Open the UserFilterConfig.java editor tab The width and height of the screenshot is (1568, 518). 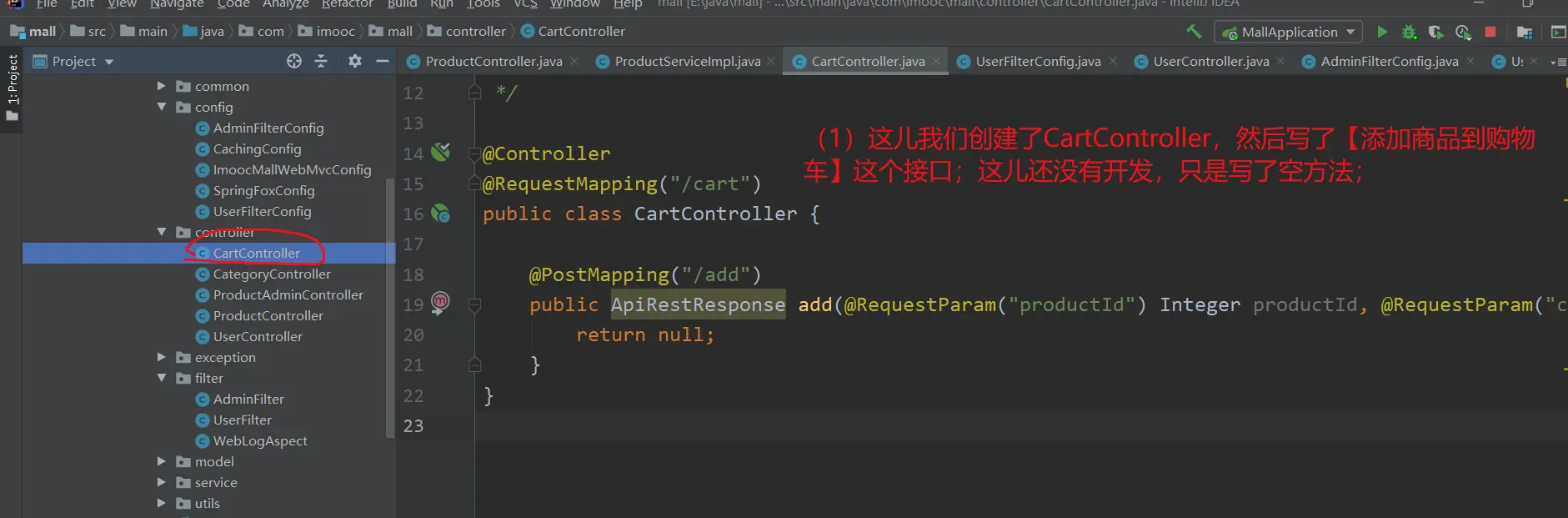pos(1038,61)
